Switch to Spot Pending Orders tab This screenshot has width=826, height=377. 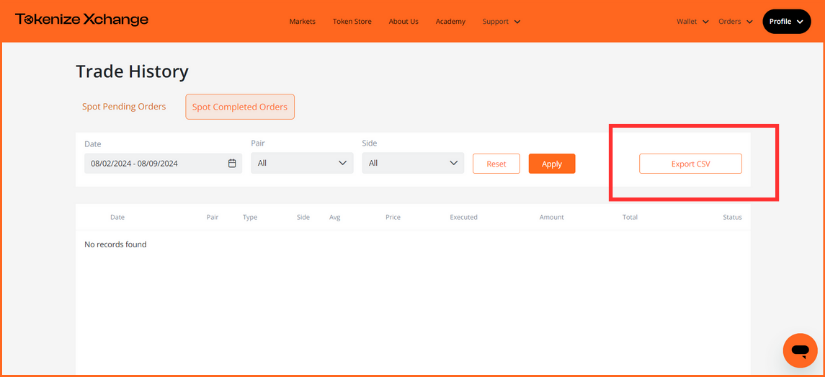point(124,107)
